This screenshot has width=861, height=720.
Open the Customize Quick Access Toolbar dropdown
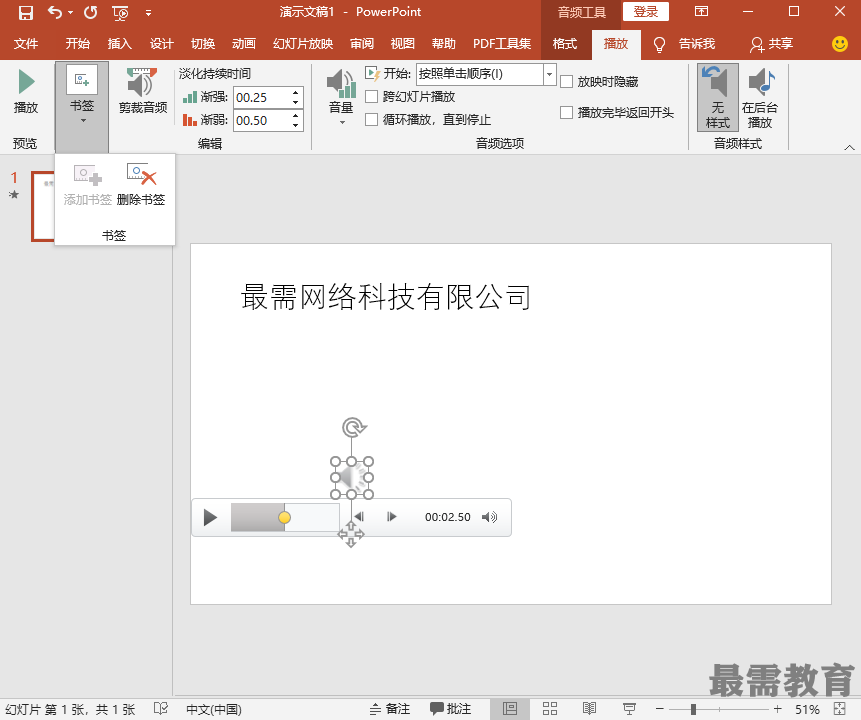click(148, 13)
